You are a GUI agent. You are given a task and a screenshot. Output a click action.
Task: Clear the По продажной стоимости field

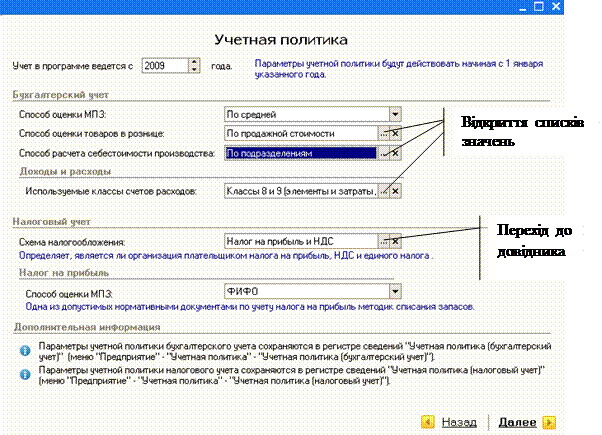coord(395,134)
